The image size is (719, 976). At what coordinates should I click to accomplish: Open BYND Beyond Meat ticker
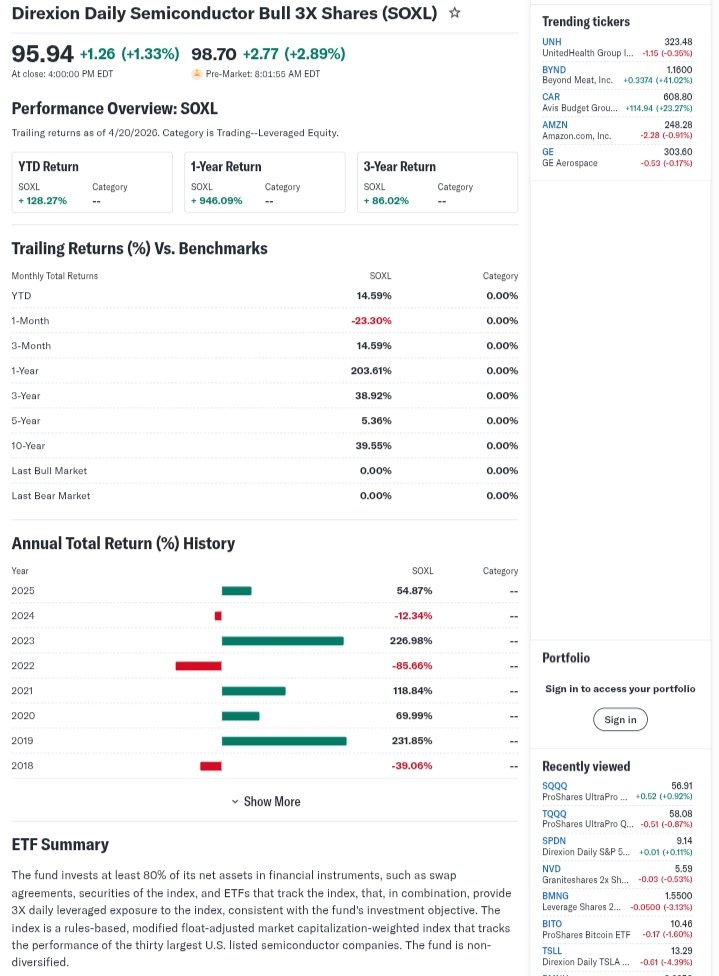pos(554,70)
